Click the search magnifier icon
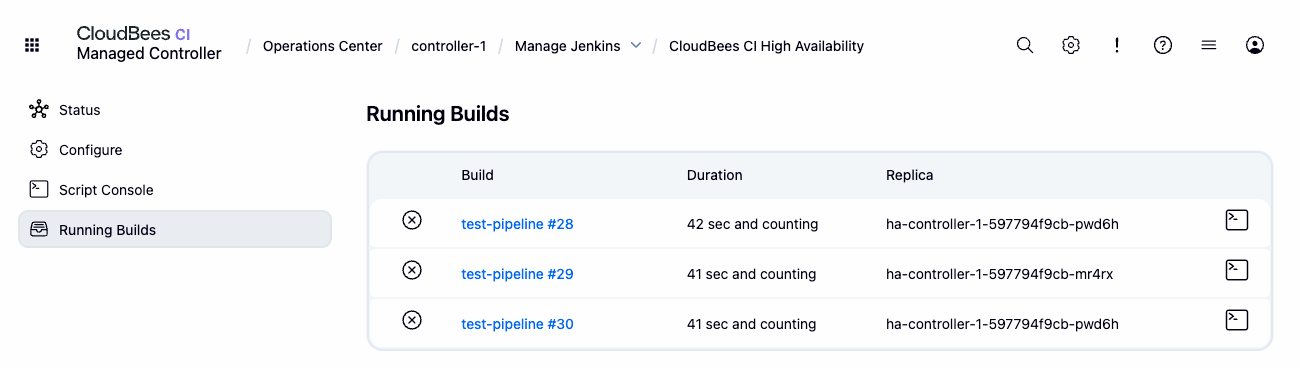This screenshot has width=1300, height=368. tap(1025, 45)
